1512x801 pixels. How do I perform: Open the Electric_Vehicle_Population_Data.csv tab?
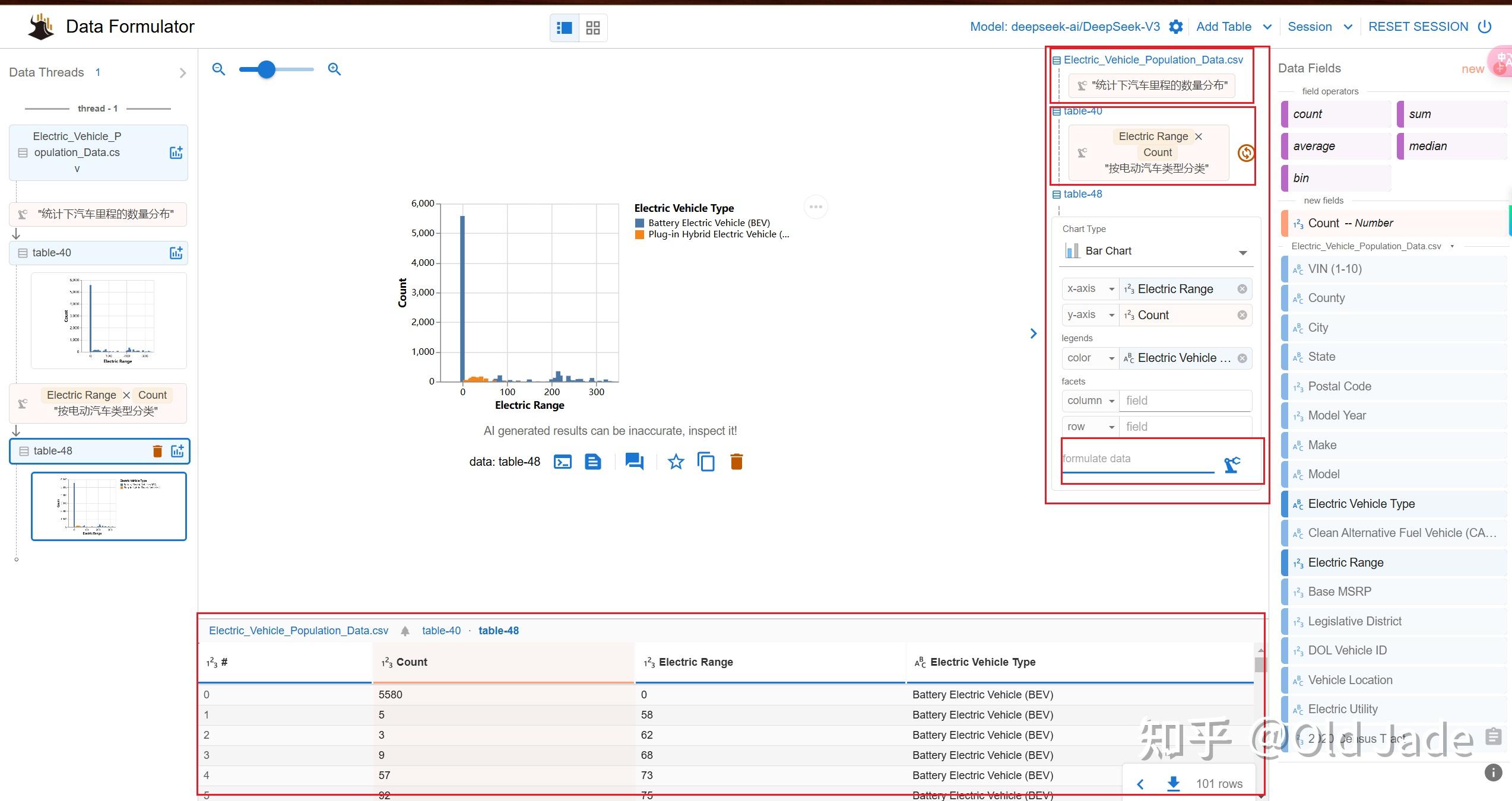click(x=299, y=631)
